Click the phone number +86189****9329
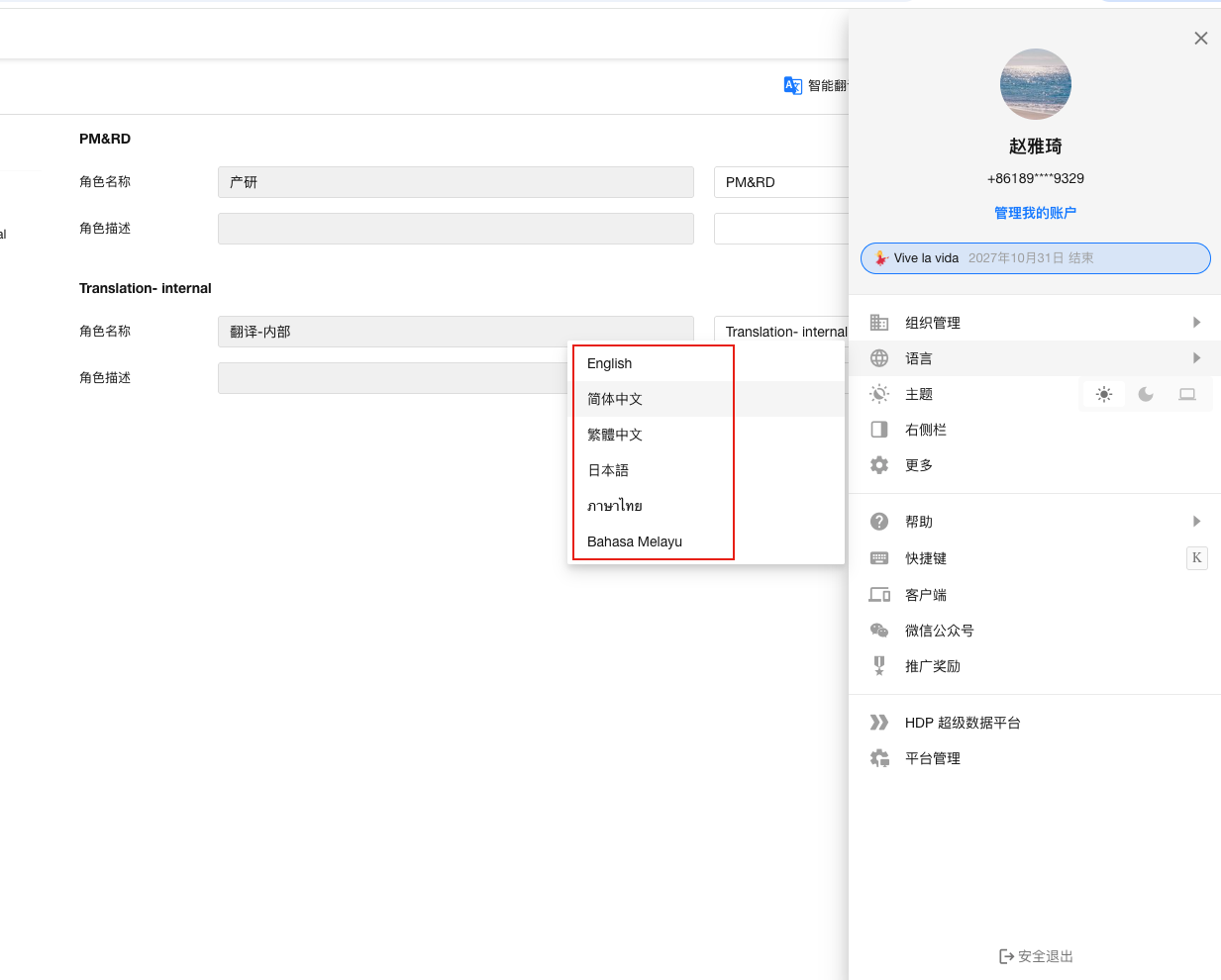The width and height of the screenshot is (1221, 980). tap(1035, 178)
